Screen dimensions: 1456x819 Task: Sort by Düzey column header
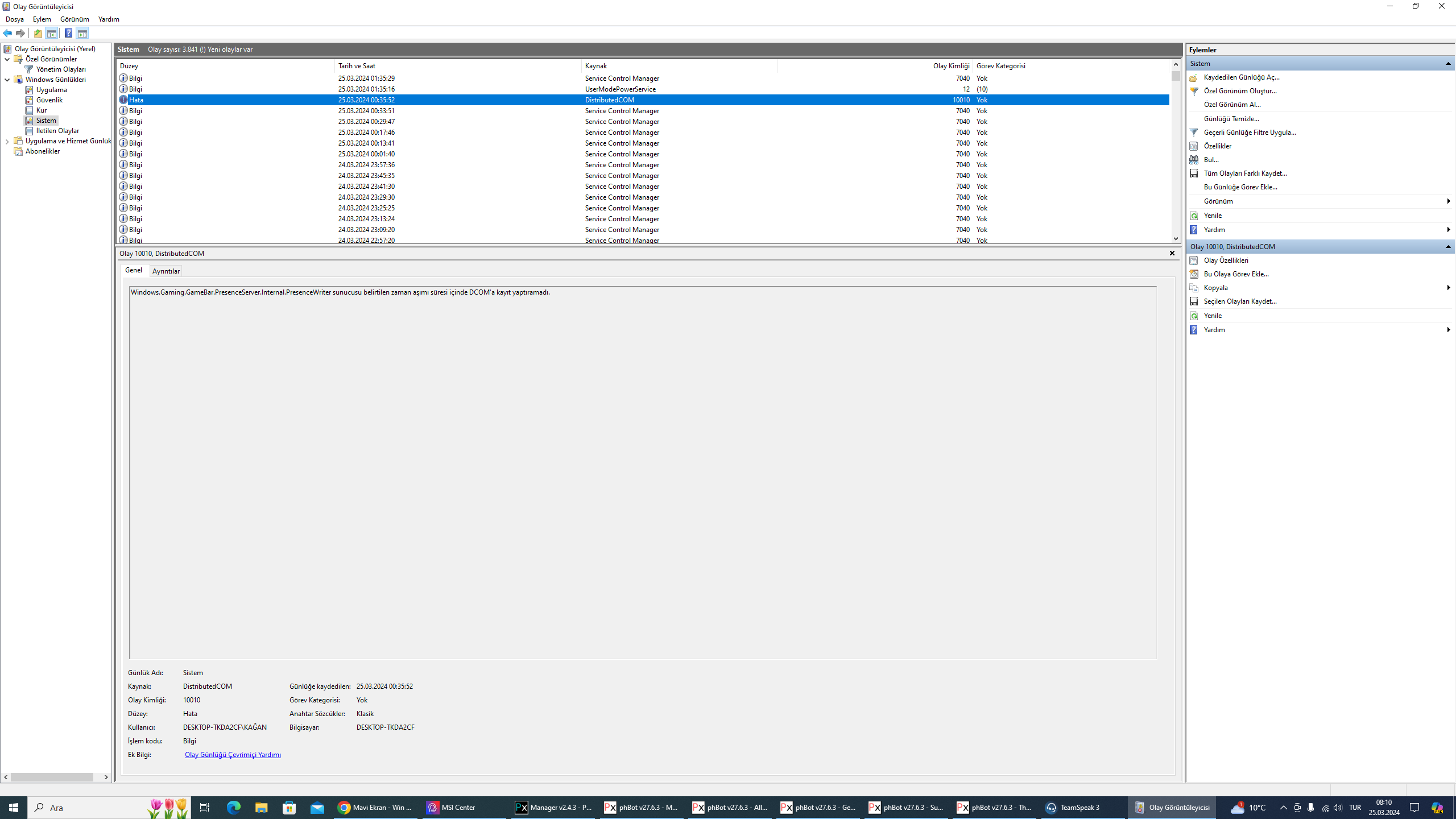pyautogui.click(x=225, y=66)
